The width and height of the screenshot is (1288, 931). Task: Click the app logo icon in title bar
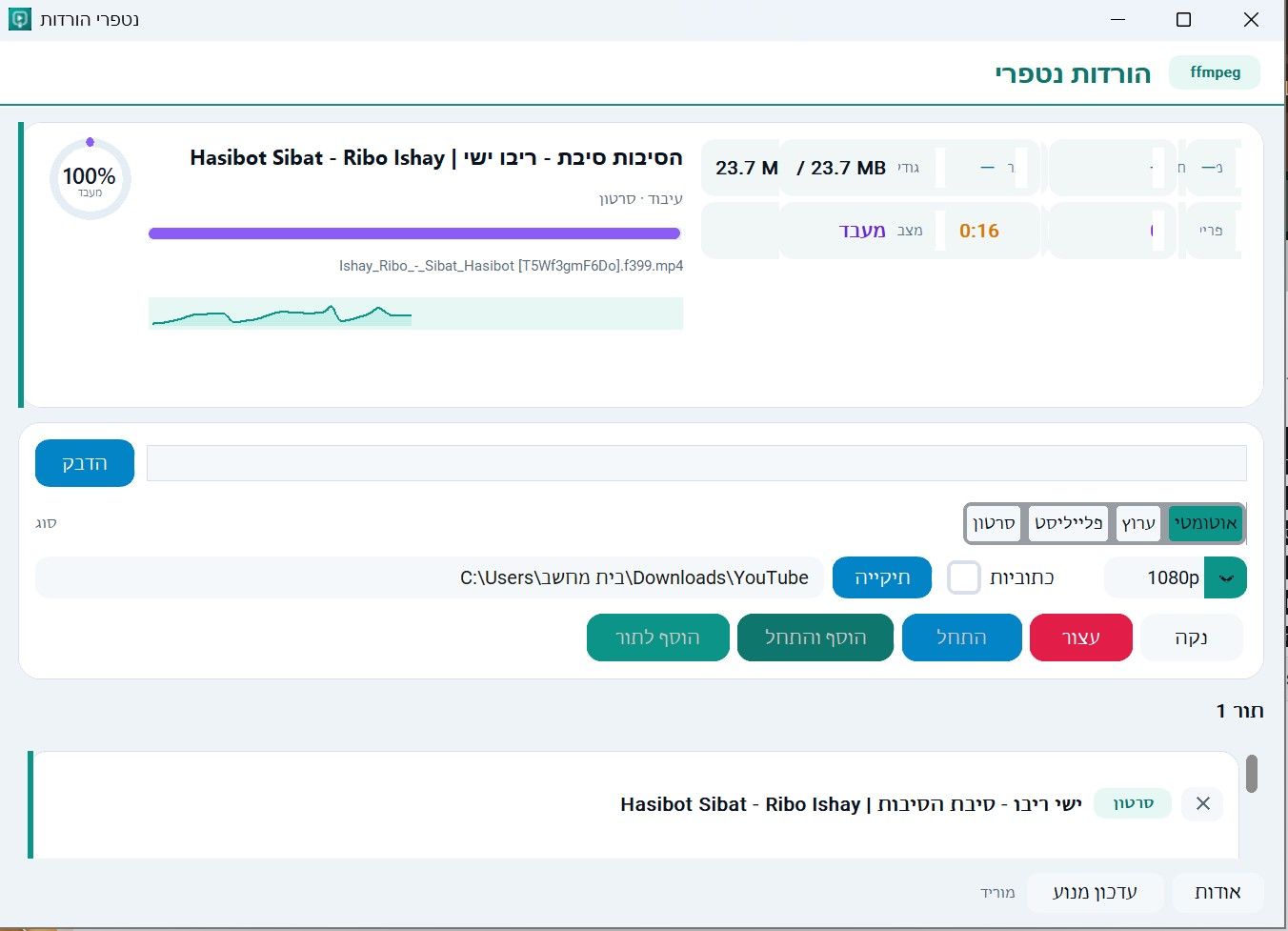coord(20,19)
